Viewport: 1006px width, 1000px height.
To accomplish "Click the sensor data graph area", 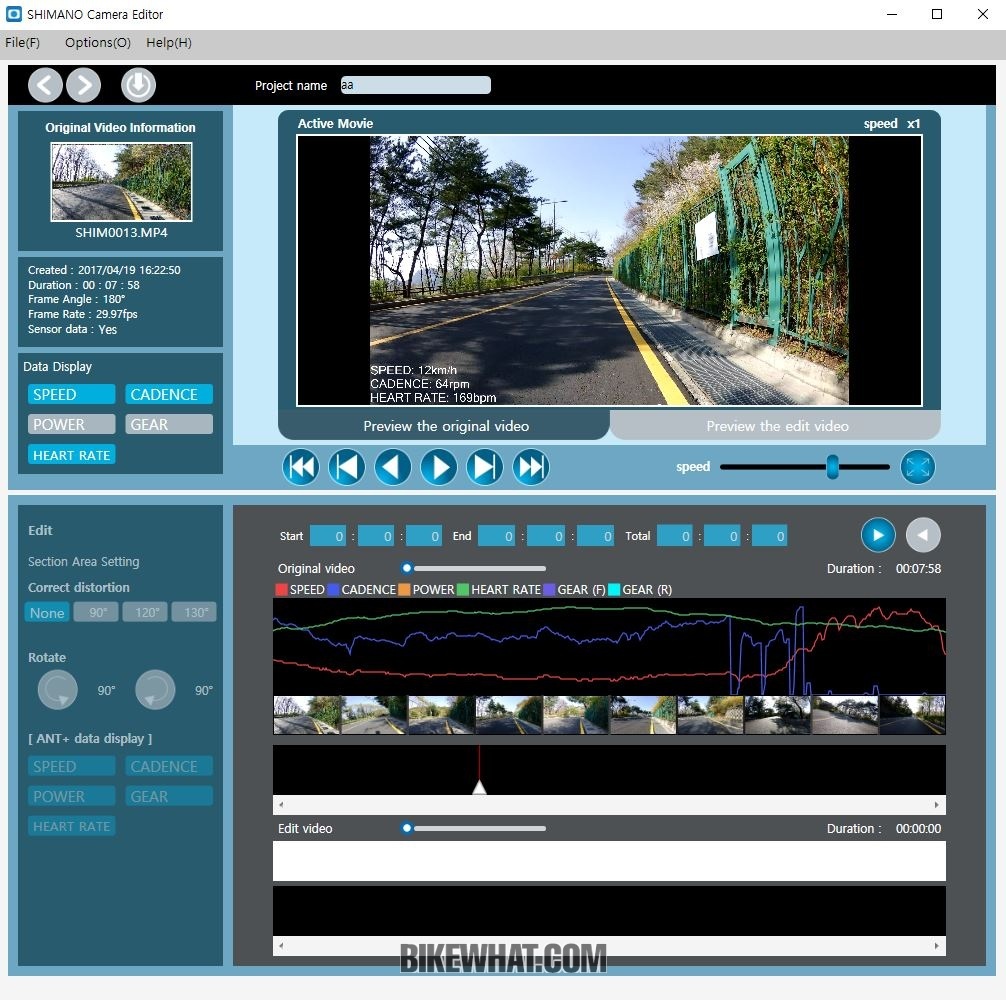I will pyautogui.click(x=609, y=647).
